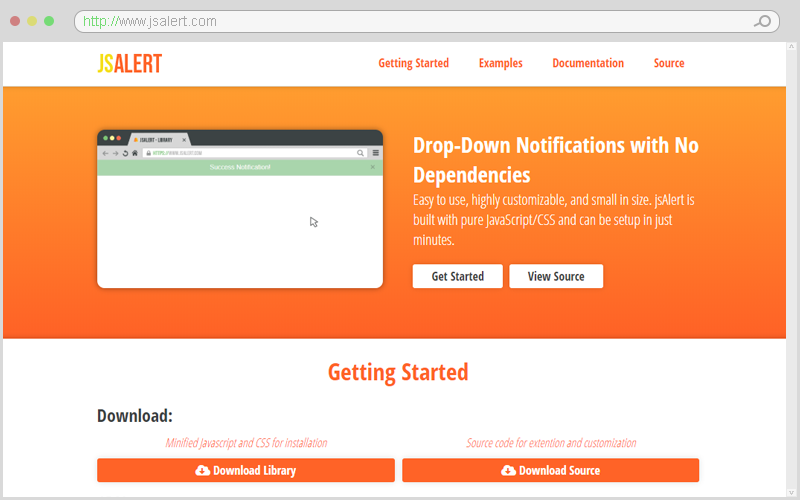The height and width of the screenshot is (500, 800).
Task: Click the Download Source button
Action: click(x=550, y=470)
